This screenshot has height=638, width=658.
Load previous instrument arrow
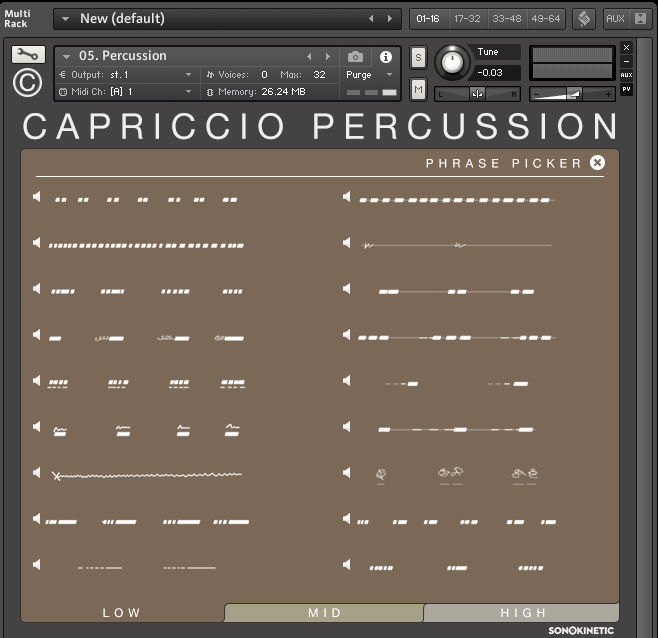click(x=309, y=56)
